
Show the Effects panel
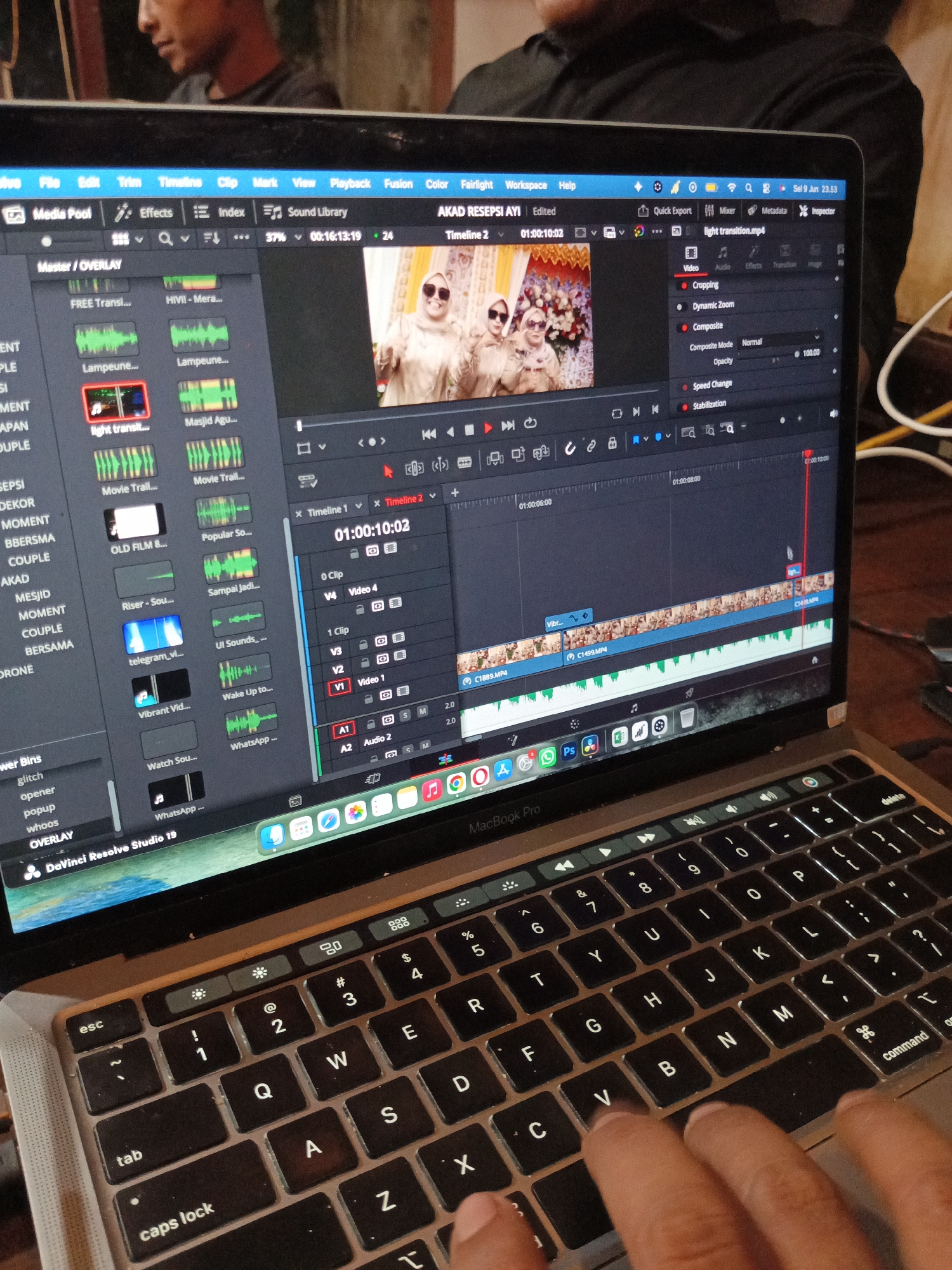click(143, 213)
